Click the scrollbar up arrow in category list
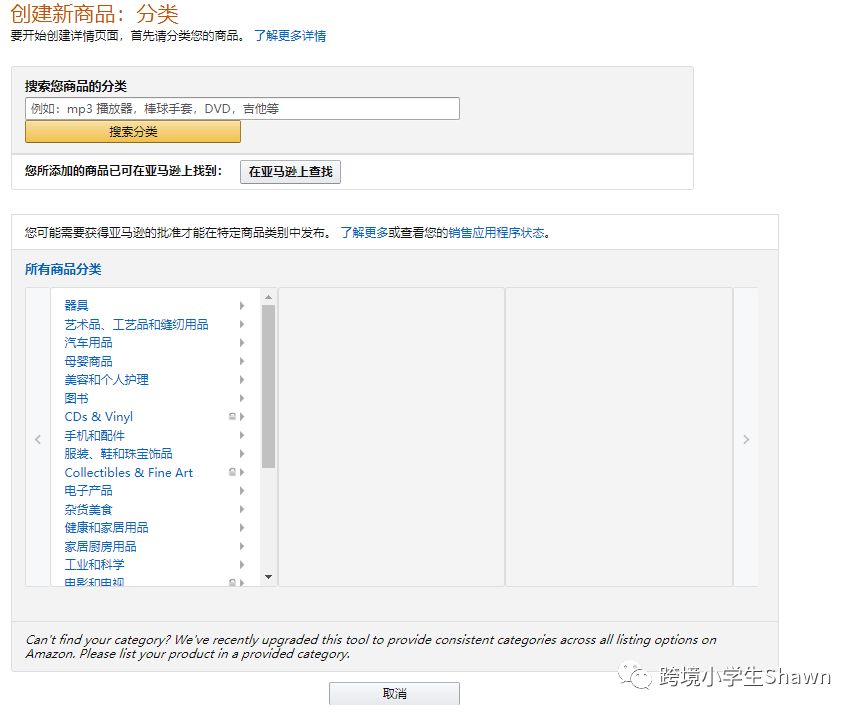The image size is (859, 714). (268, 297)
